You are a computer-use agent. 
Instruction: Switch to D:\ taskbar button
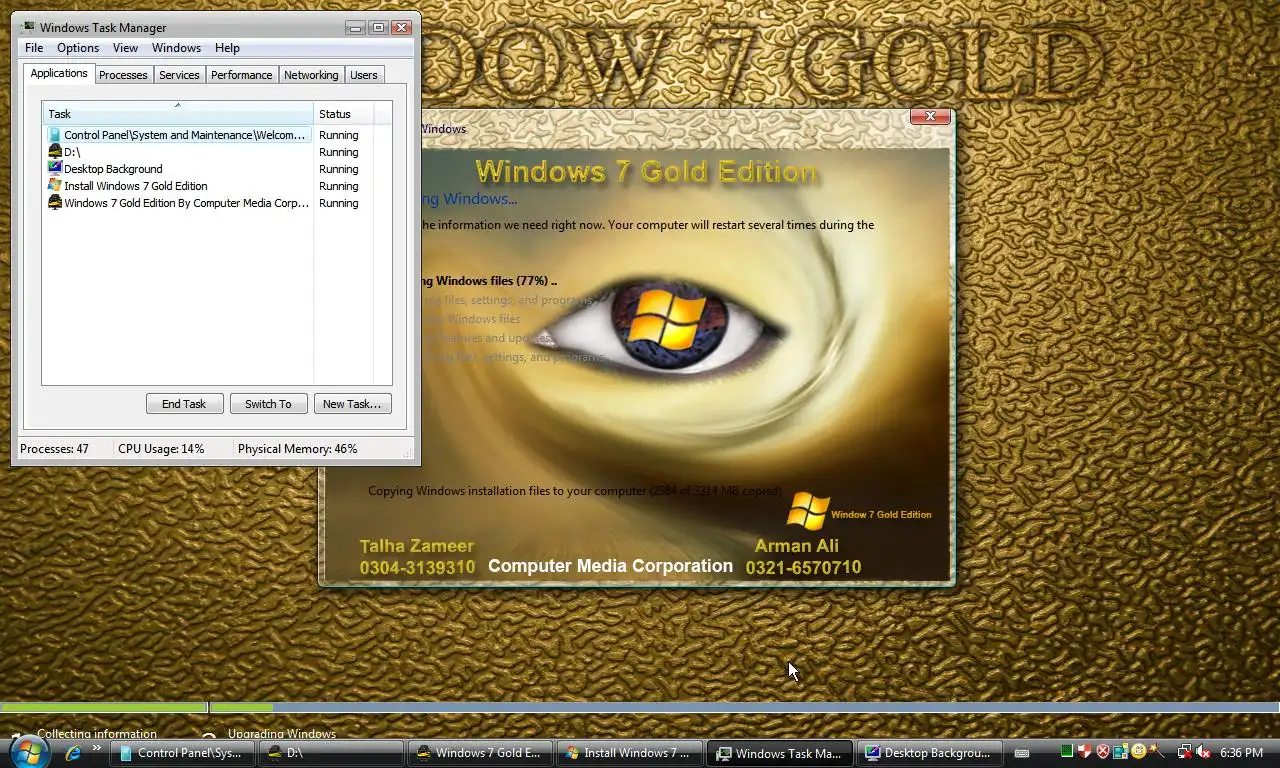coord(331,753)
